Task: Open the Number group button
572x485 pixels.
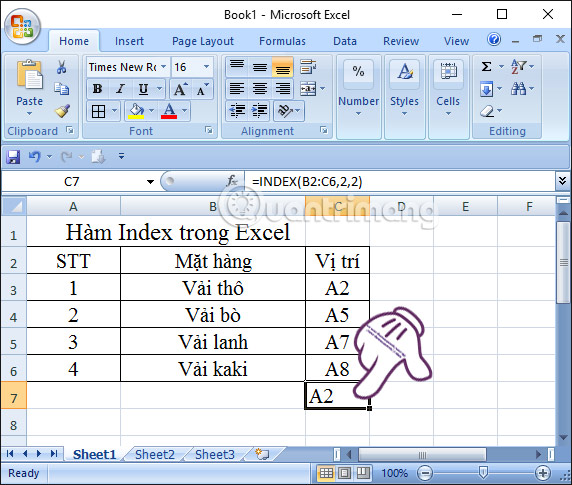Action: (358, 97)
